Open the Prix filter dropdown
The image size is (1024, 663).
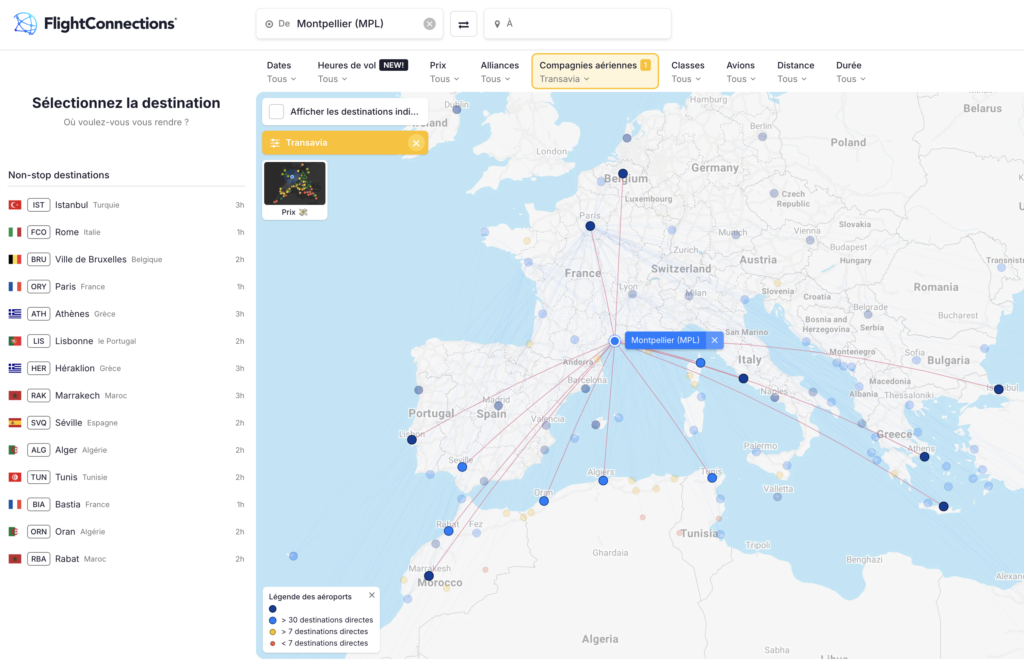click(x=444, y=71)
